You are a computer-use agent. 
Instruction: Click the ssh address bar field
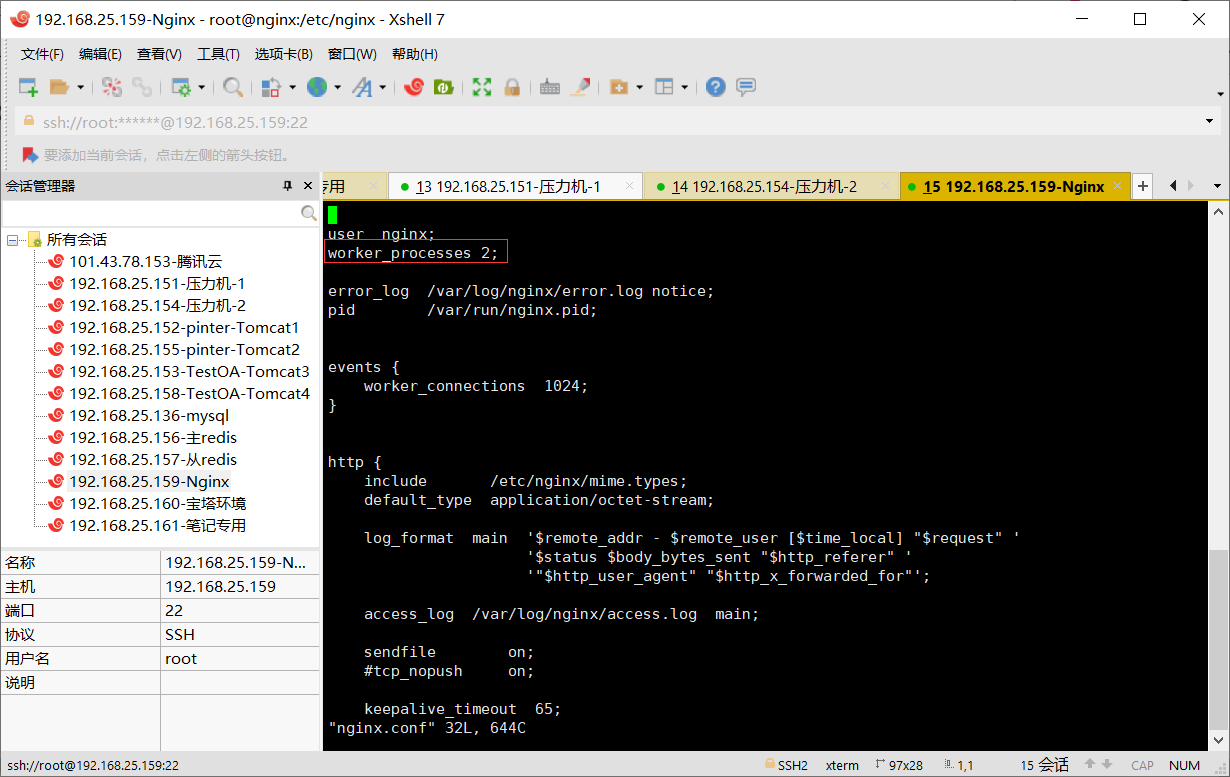pyautogui.click(x=608, y=122)
